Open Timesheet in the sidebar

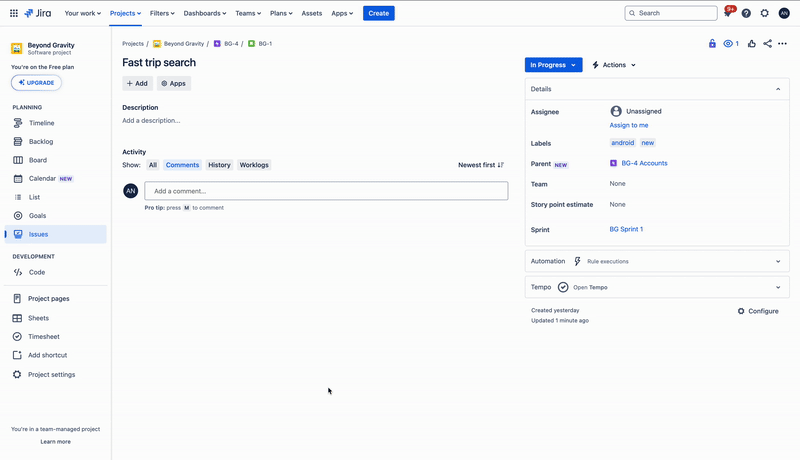click(x=56, y=337)
